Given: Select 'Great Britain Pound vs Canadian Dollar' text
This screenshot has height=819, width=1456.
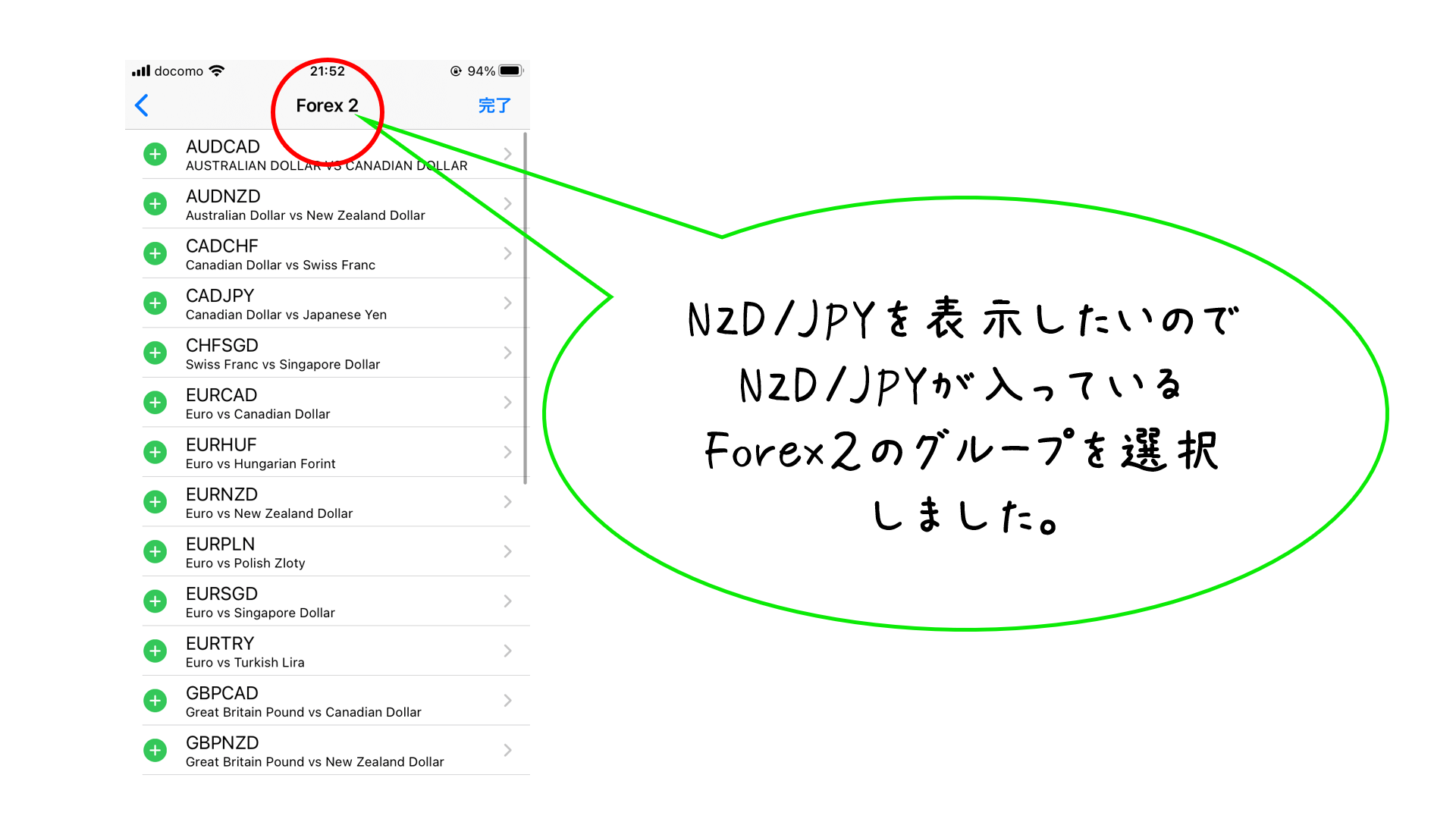Looking at the screenshot, I should [303, 712].
